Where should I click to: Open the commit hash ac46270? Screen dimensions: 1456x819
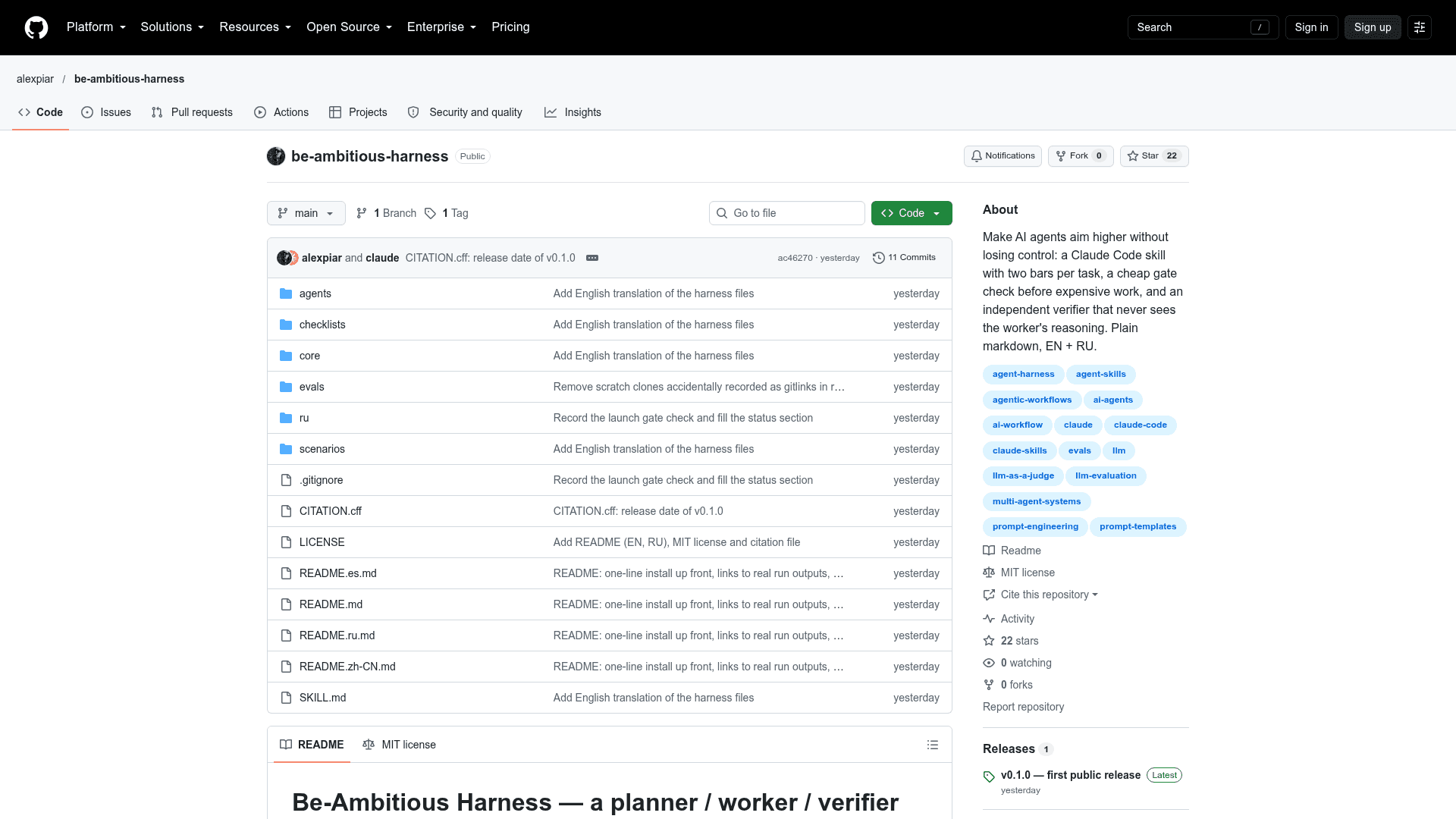click(x=795, y=258)
